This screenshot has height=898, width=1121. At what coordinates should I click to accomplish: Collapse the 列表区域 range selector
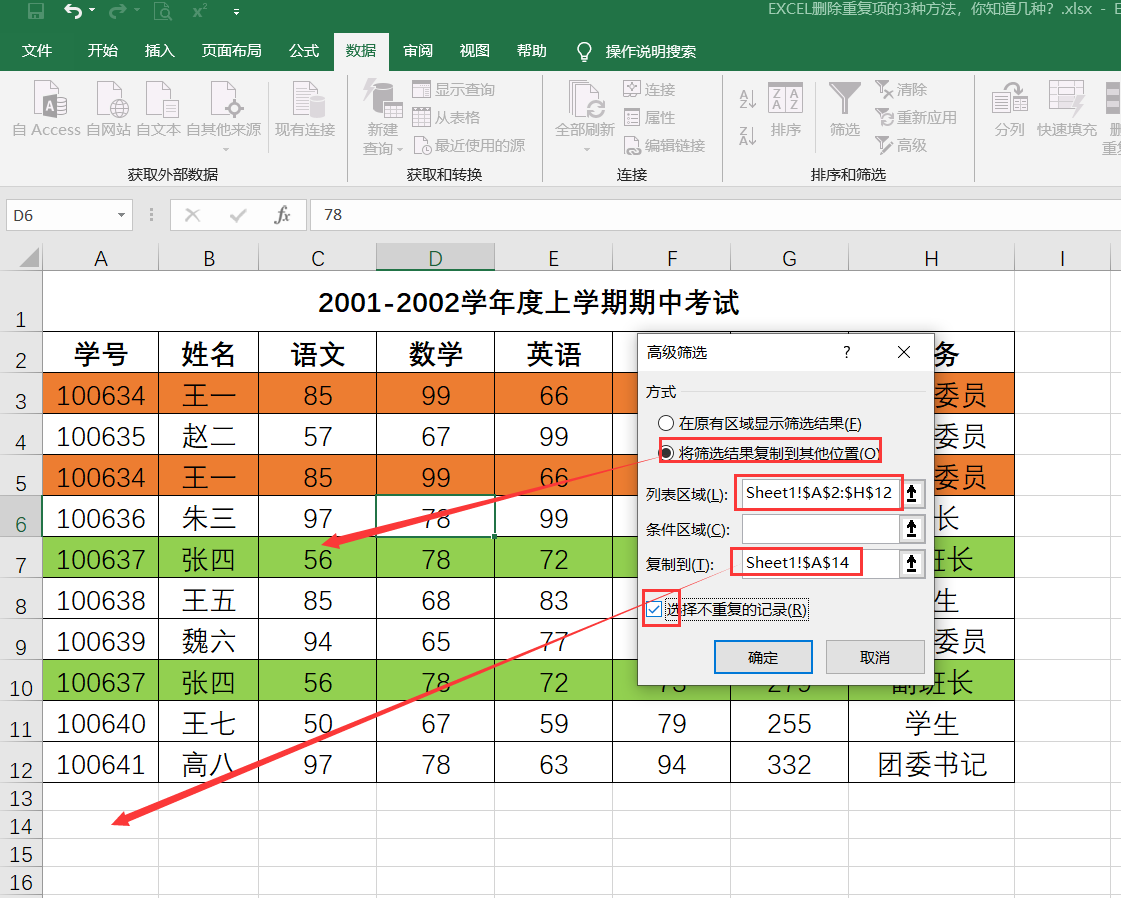[912, 493]
